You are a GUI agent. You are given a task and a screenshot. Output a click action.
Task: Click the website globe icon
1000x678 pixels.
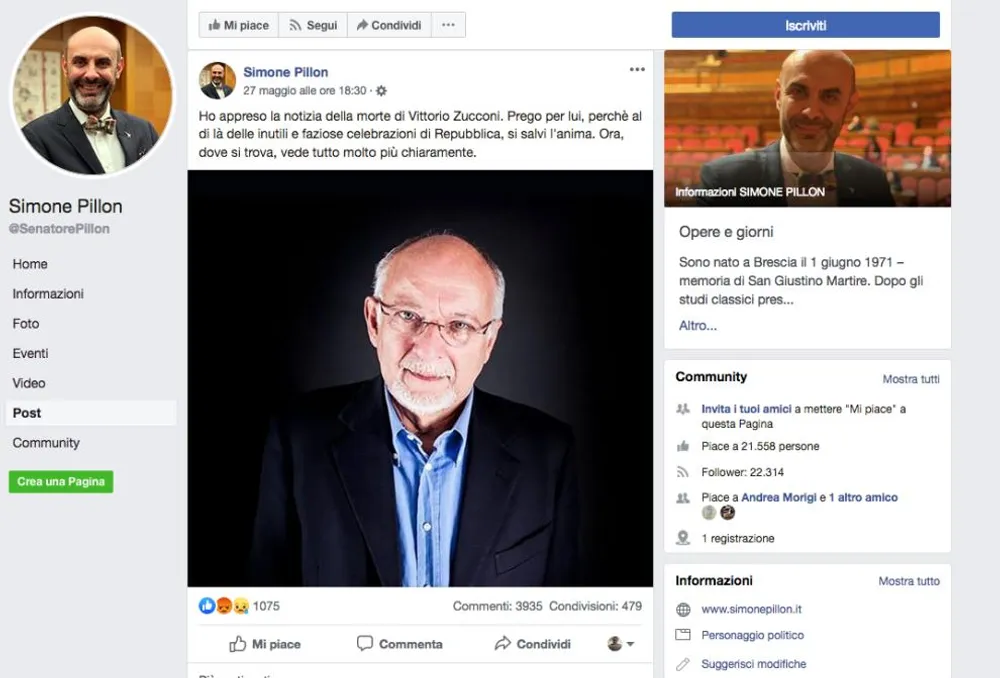(x=683, y=609)
